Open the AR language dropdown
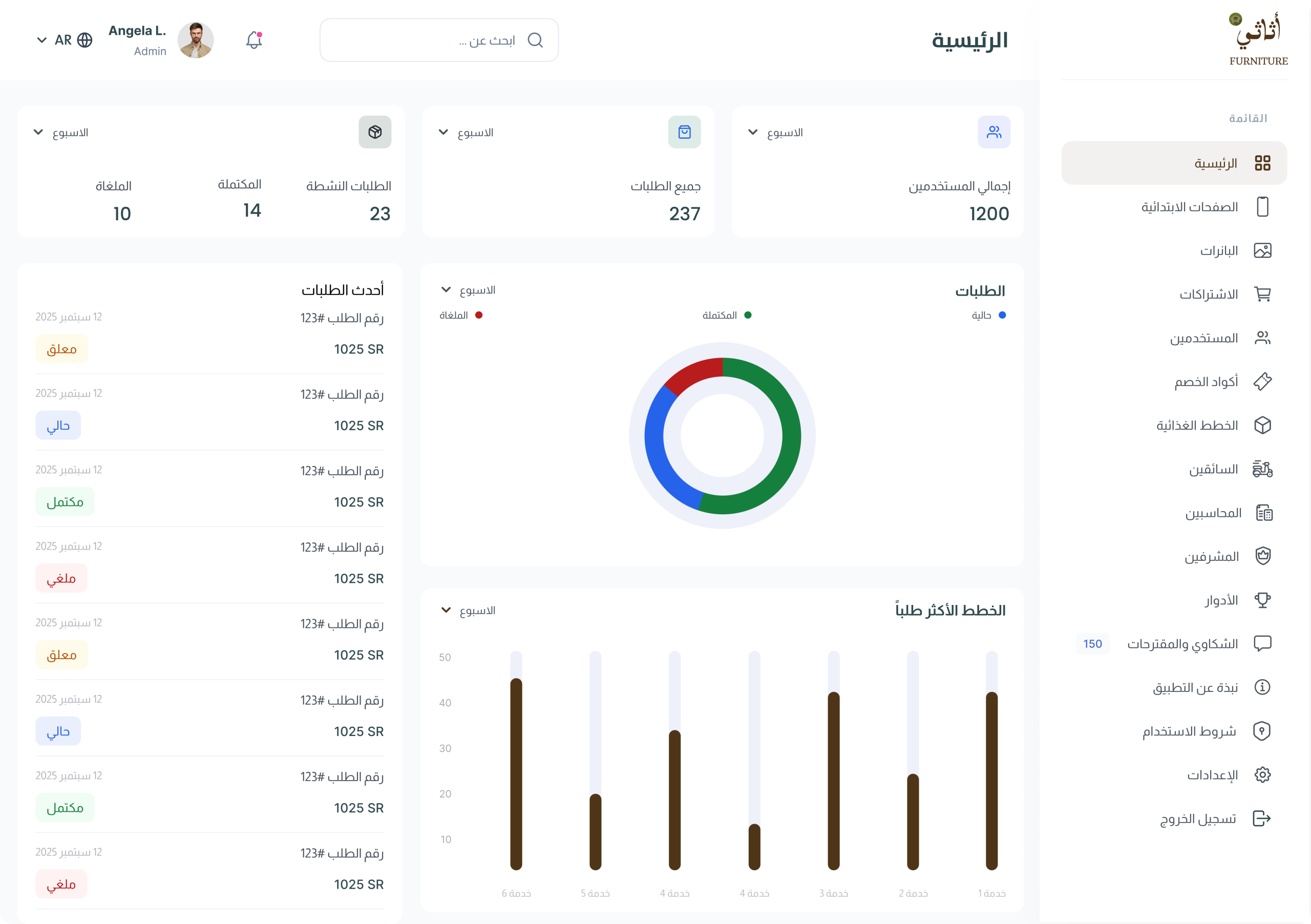 (x=41, y=40)
